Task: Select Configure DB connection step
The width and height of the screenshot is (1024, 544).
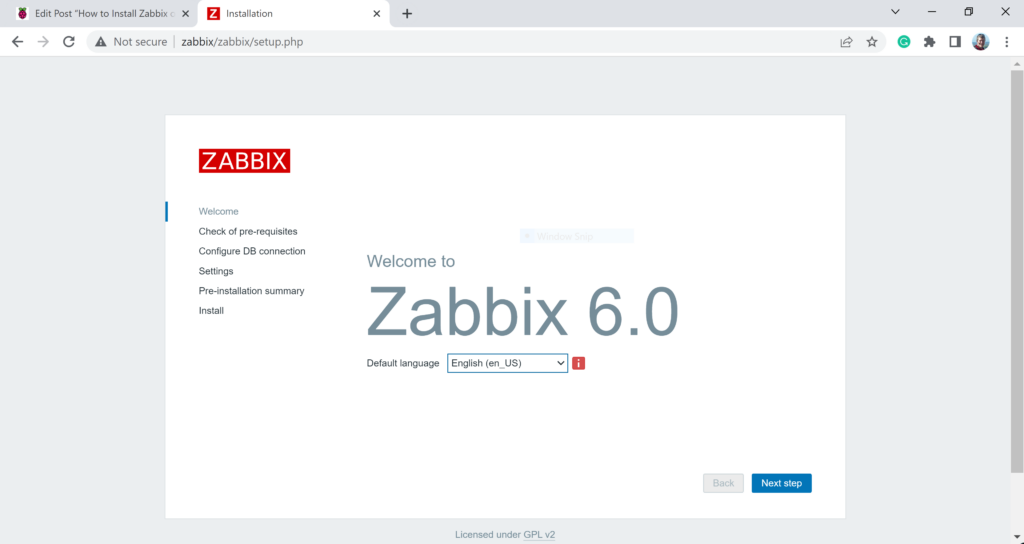Action: [252, 251]
